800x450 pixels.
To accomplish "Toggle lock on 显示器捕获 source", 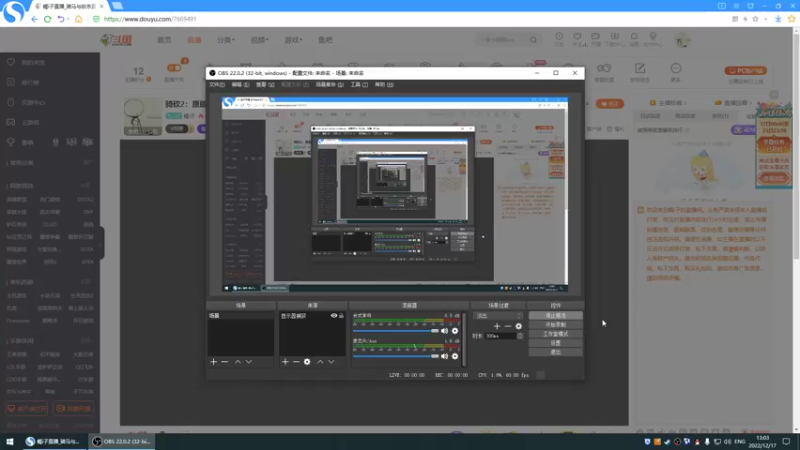I will (x=341, y=316).
